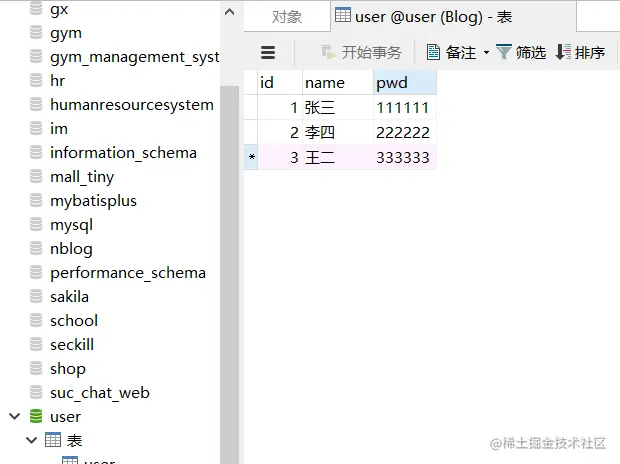This screenshot has height=464, width=620.
Task: Select the sakila database
Action: pyautogui.click(x=69, y=297)
